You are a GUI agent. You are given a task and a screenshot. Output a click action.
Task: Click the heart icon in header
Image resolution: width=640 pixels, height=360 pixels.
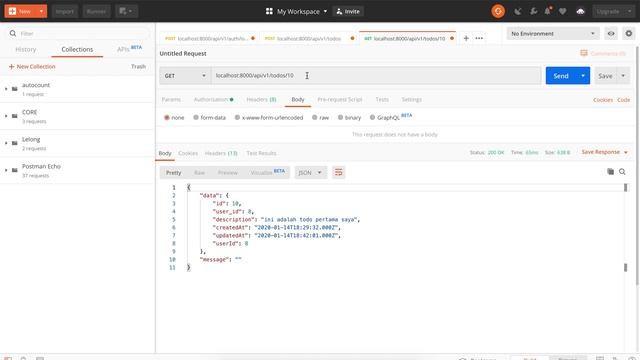(562, 11)
